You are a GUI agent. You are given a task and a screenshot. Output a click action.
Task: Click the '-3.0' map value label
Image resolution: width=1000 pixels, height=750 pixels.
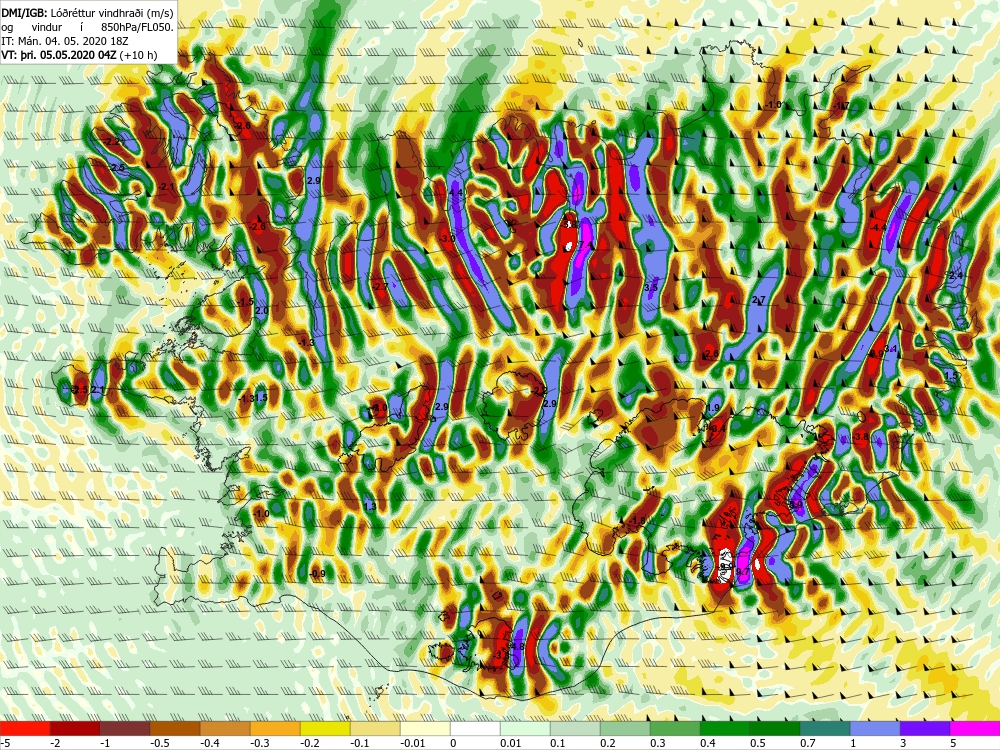[x=448, y=238]
